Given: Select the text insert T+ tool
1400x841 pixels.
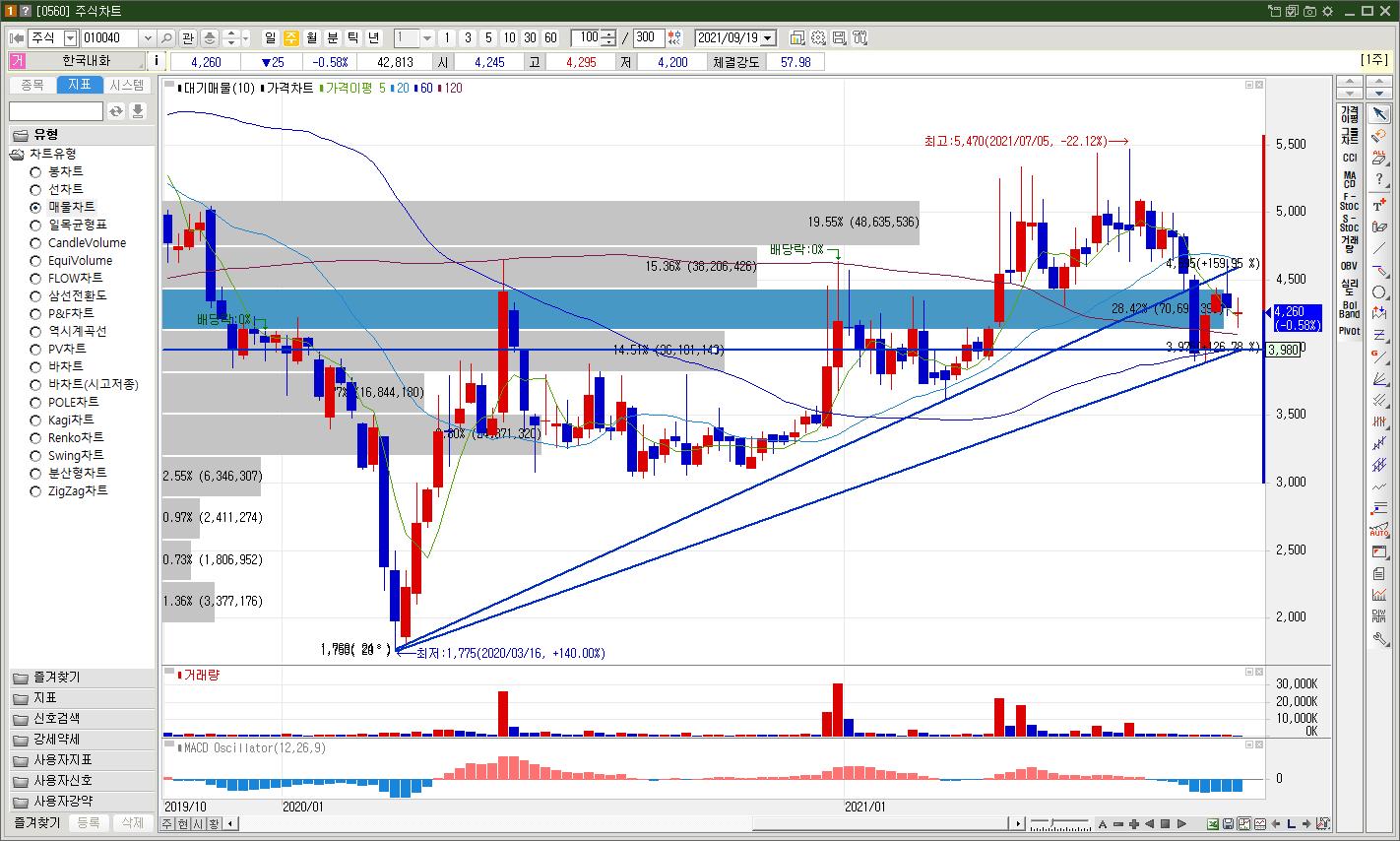Looking at the screenshot, I should point(1379,204).
